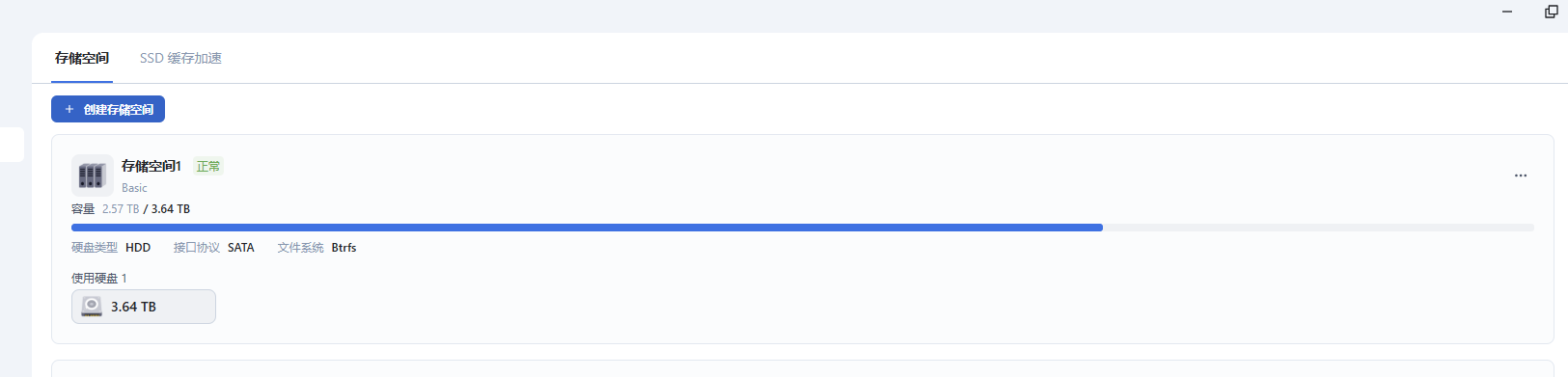Click the 正常 status badge
1568x377 pixels.
click(x=208, y=166)
